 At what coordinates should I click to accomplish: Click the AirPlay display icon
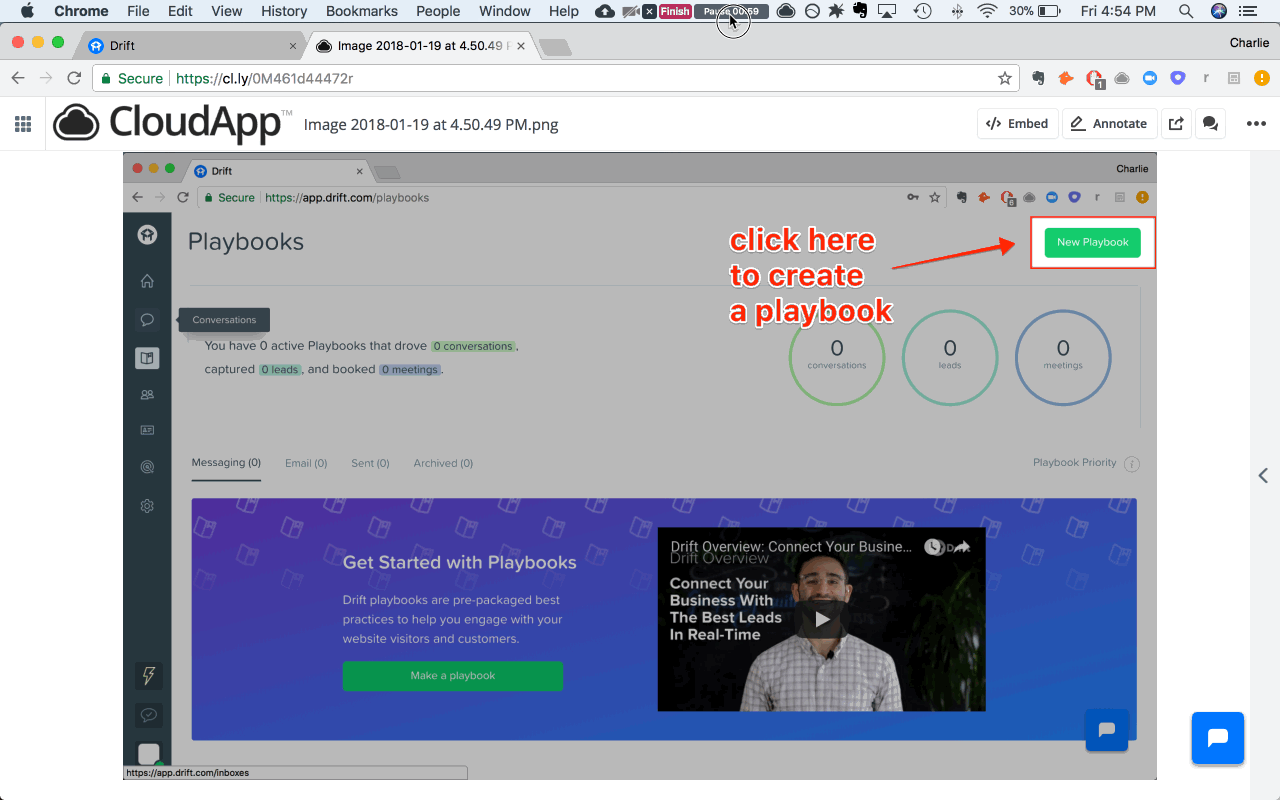(x=887, y=11)
